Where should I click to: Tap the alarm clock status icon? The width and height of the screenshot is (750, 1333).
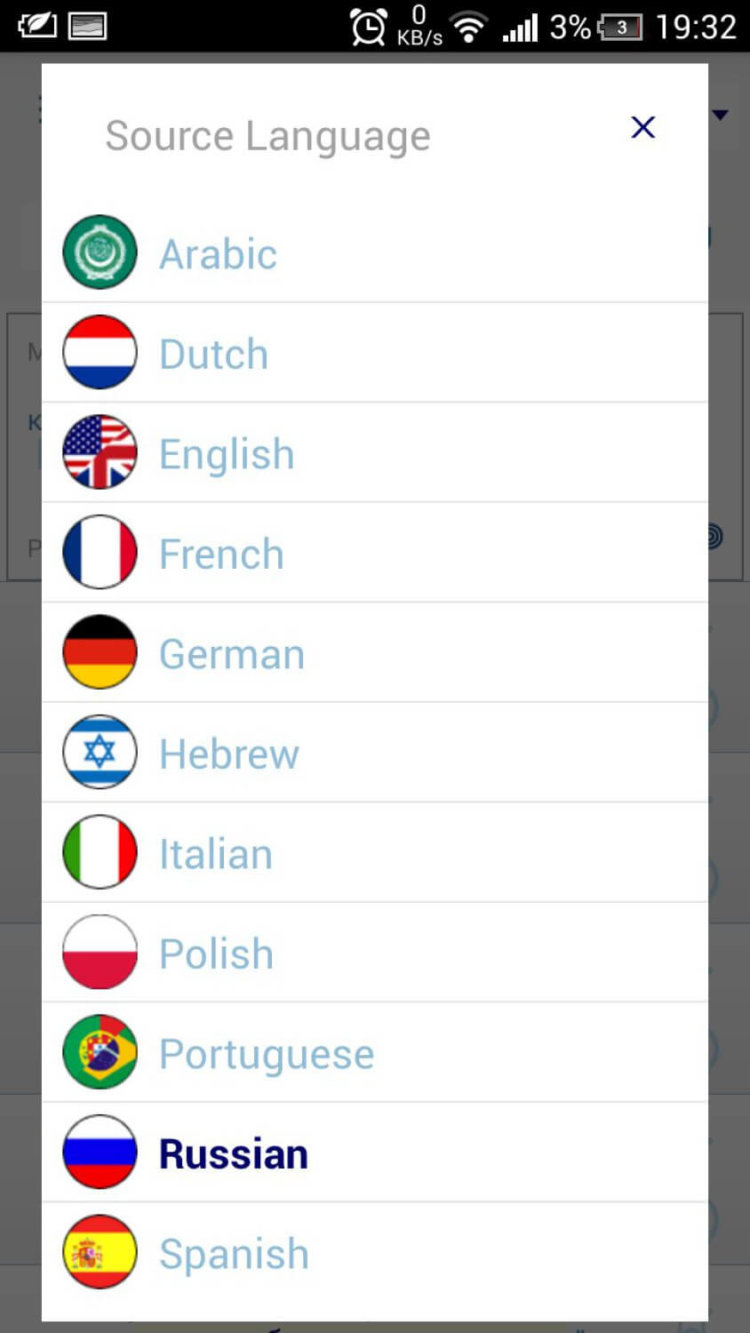click(368, 27)
